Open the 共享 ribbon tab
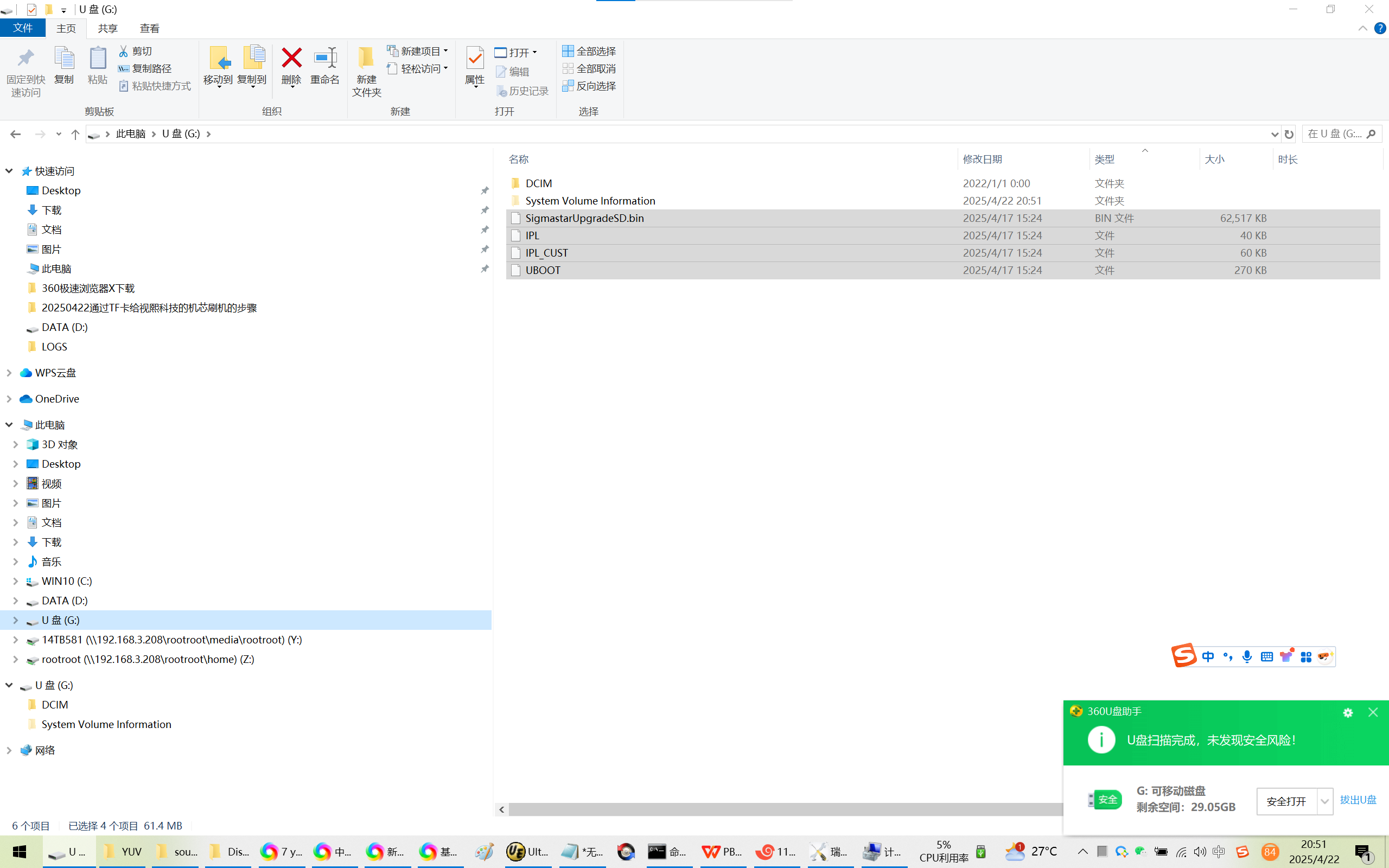The height and width of the screenshot is (868, 1389). pos(107,28)
